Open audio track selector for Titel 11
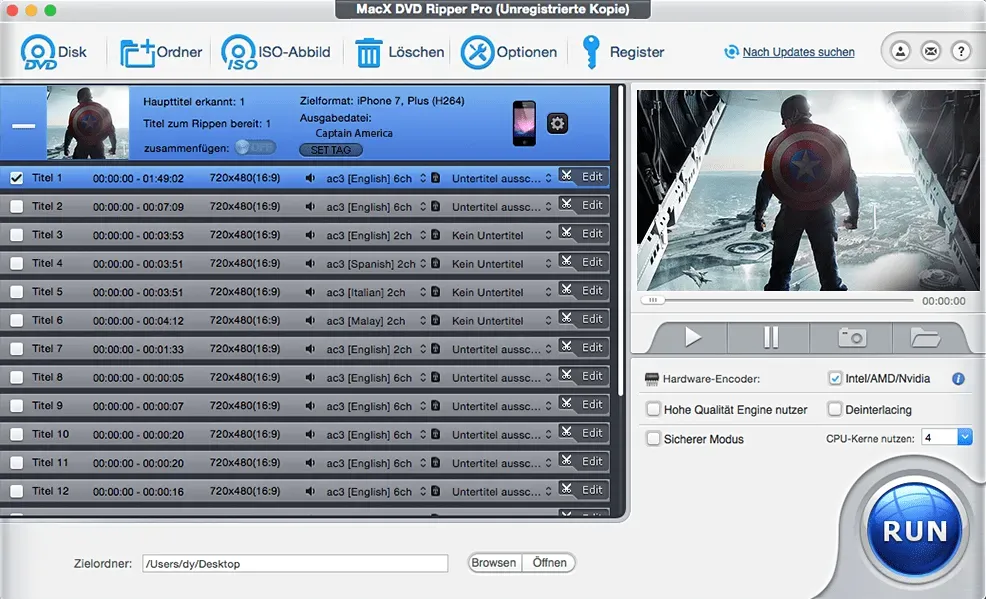 point(423,463)
